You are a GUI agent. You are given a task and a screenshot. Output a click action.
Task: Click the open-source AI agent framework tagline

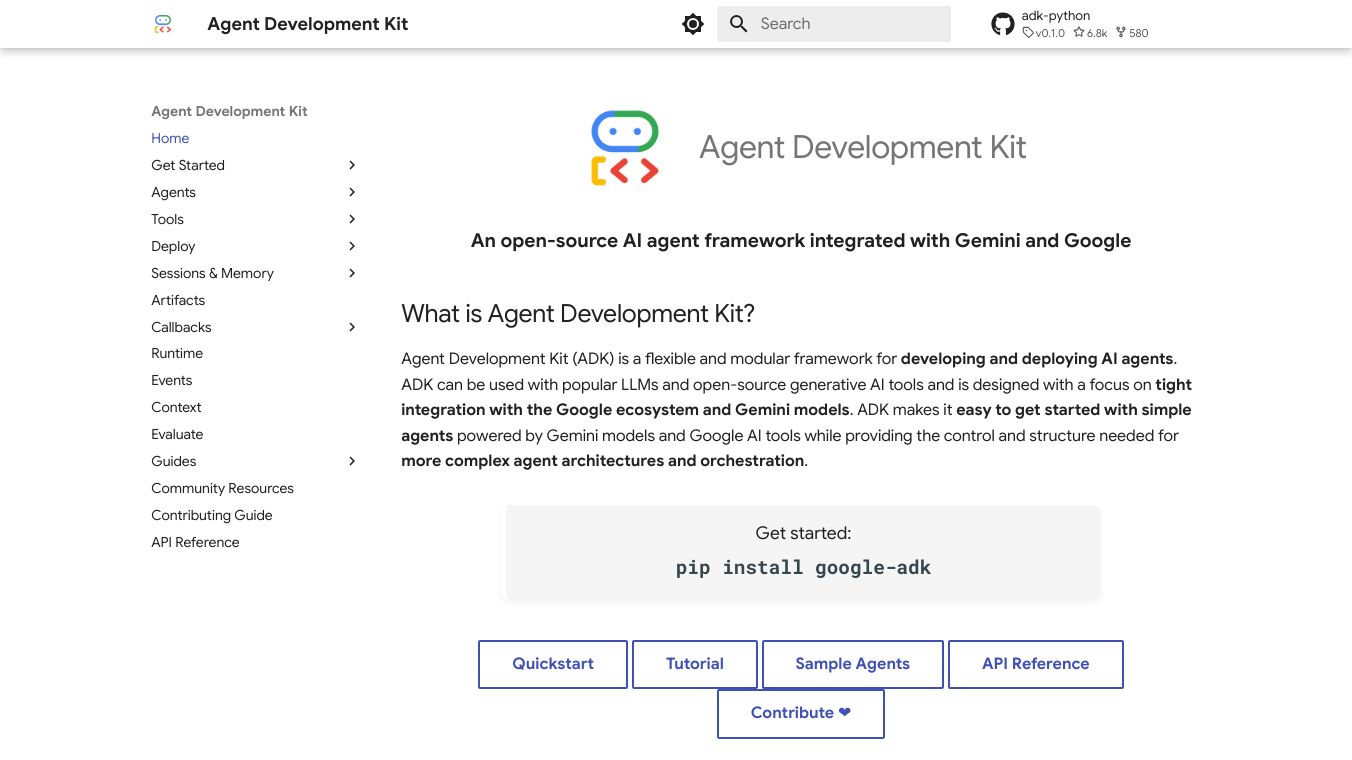801,241
